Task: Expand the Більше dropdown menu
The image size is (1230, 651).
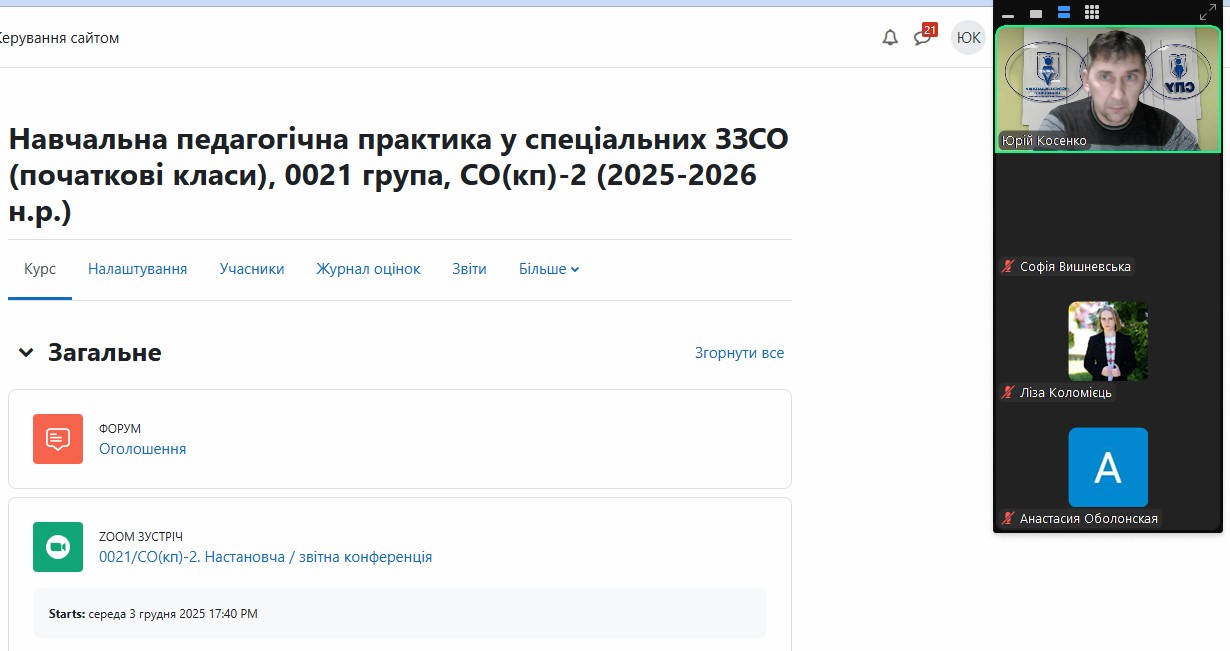Action: [x=549, y=269]
